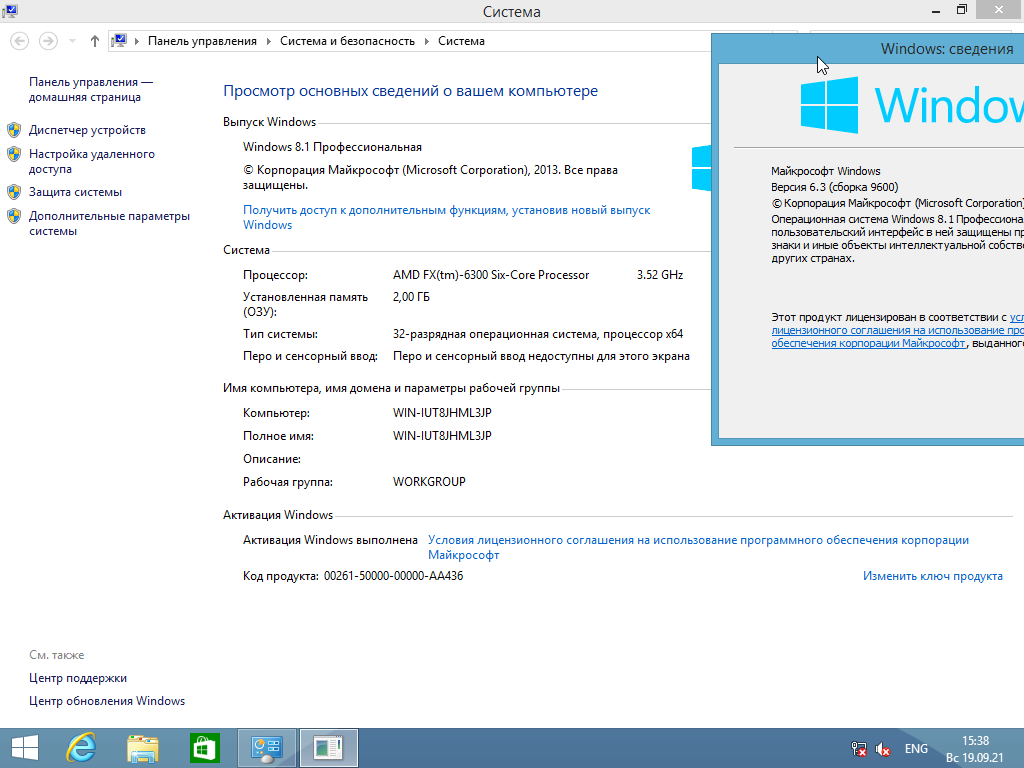Viewport: 1024px width, 768px height.
Task: Restore down the Система window
Action: 962,10
